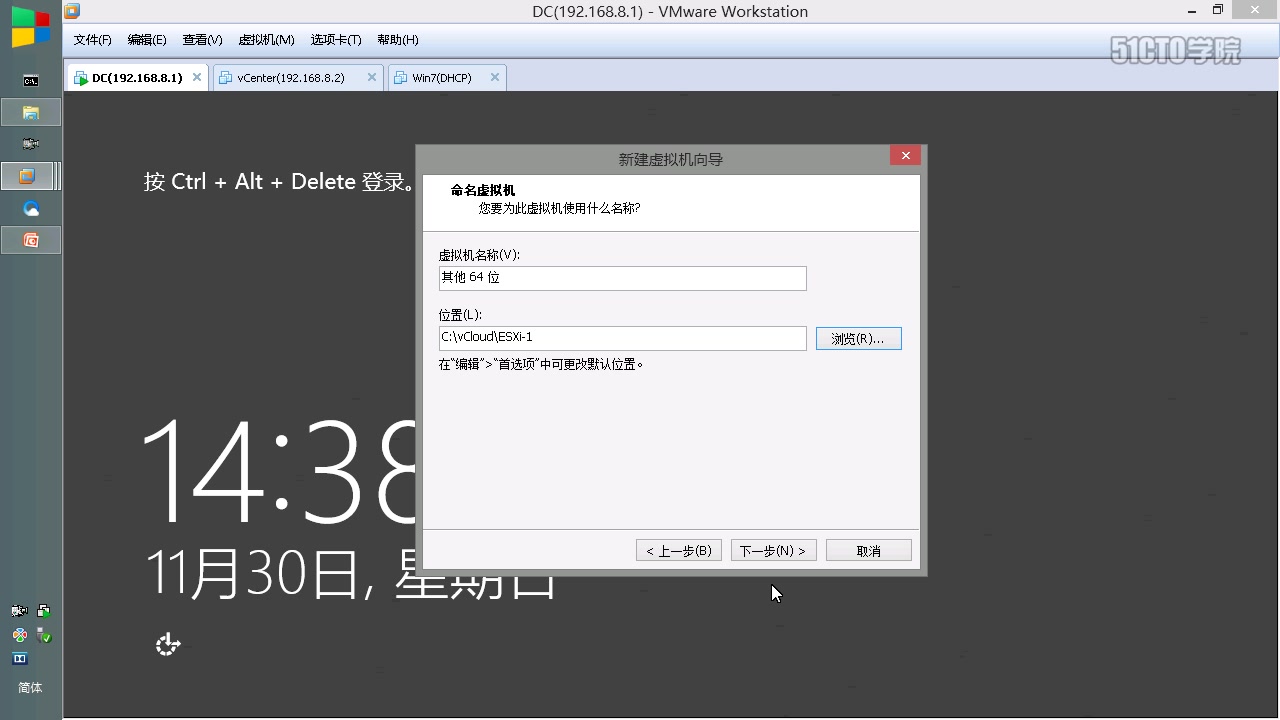Click the < 上一步(B) back button
The image size is (1280, 720).
[679, 551]
